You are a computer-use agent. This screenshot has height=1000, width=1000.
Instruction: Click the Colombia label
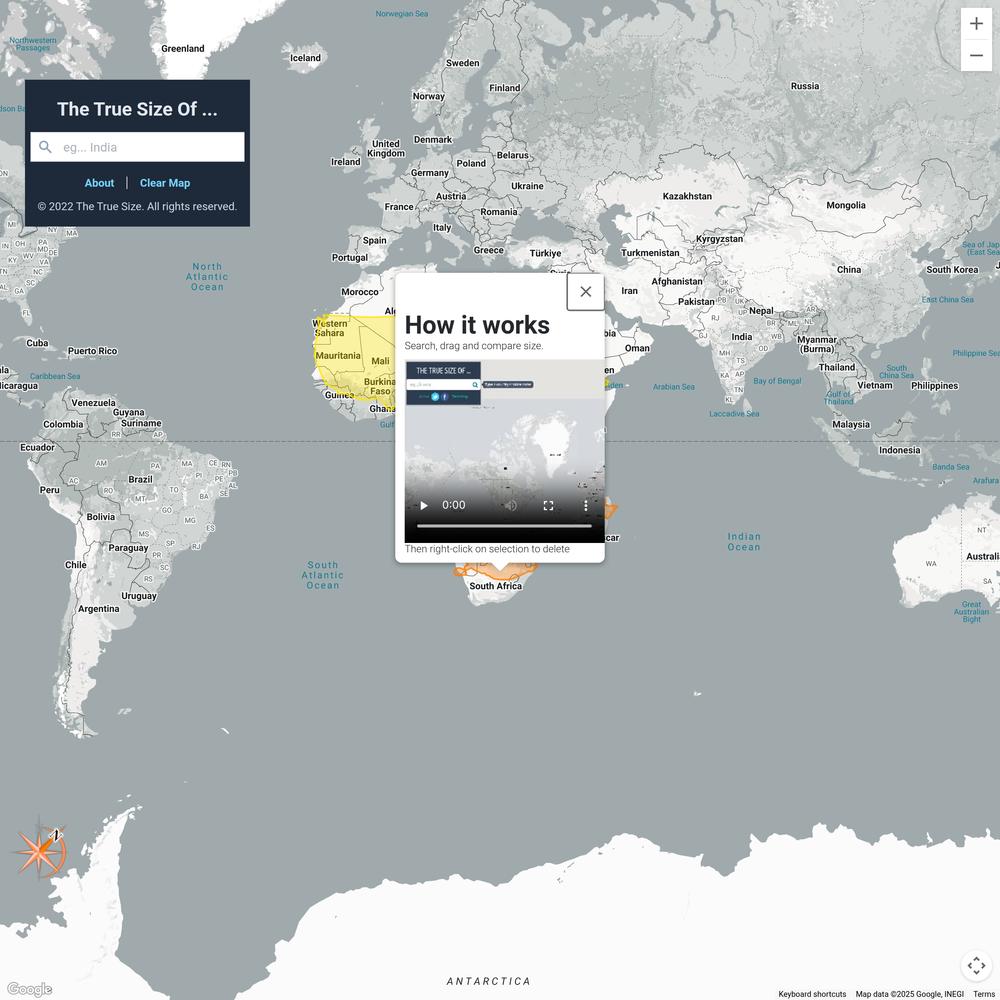(x=63, y=425)
